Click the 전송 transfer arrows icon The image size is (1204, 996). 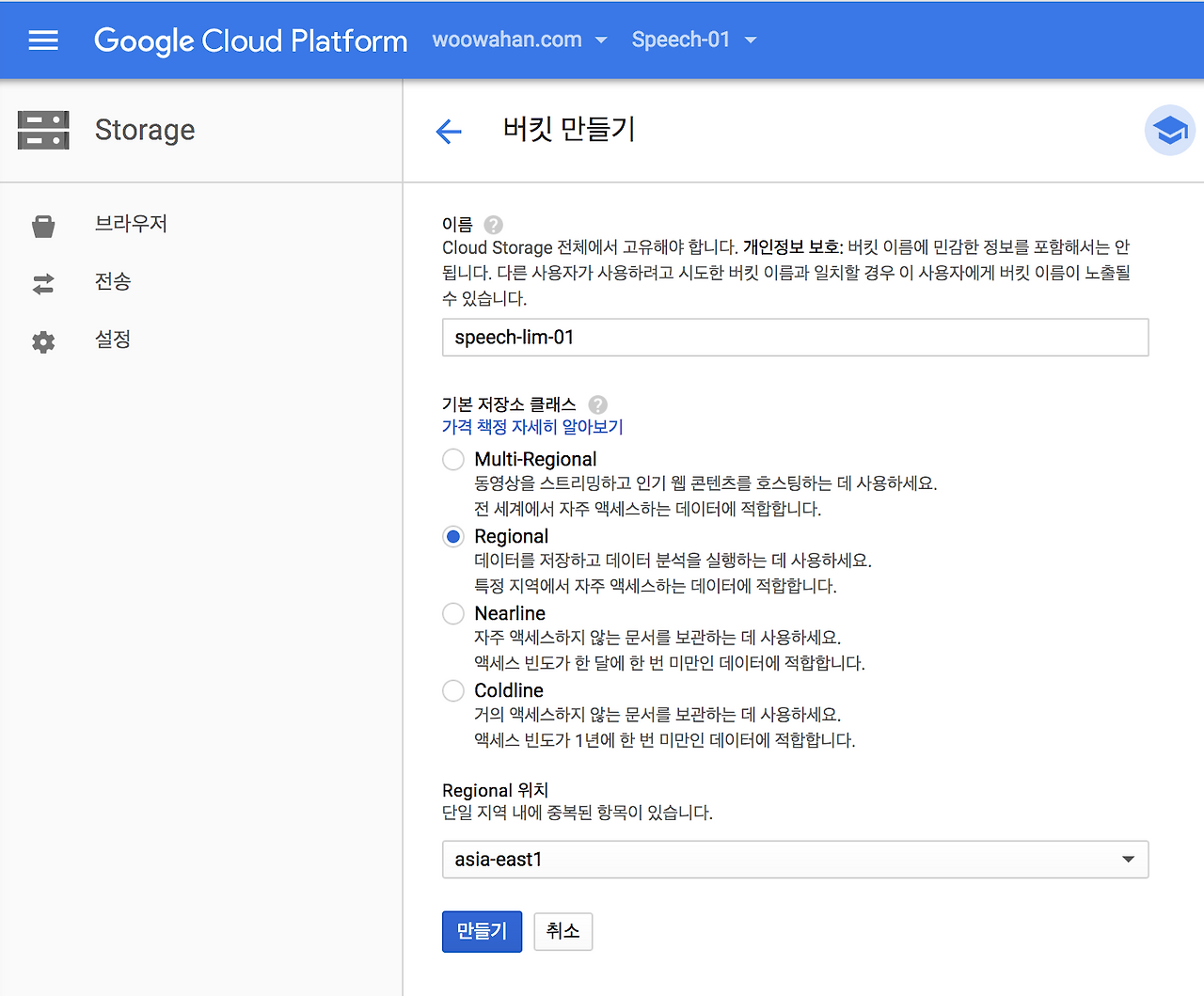(43, 282)
